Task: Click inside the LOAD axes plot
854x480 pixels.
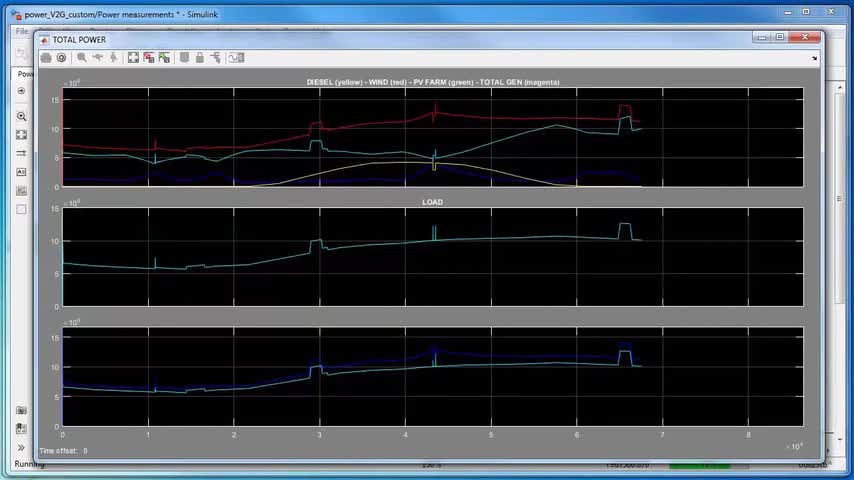Action: click(433, 257)
